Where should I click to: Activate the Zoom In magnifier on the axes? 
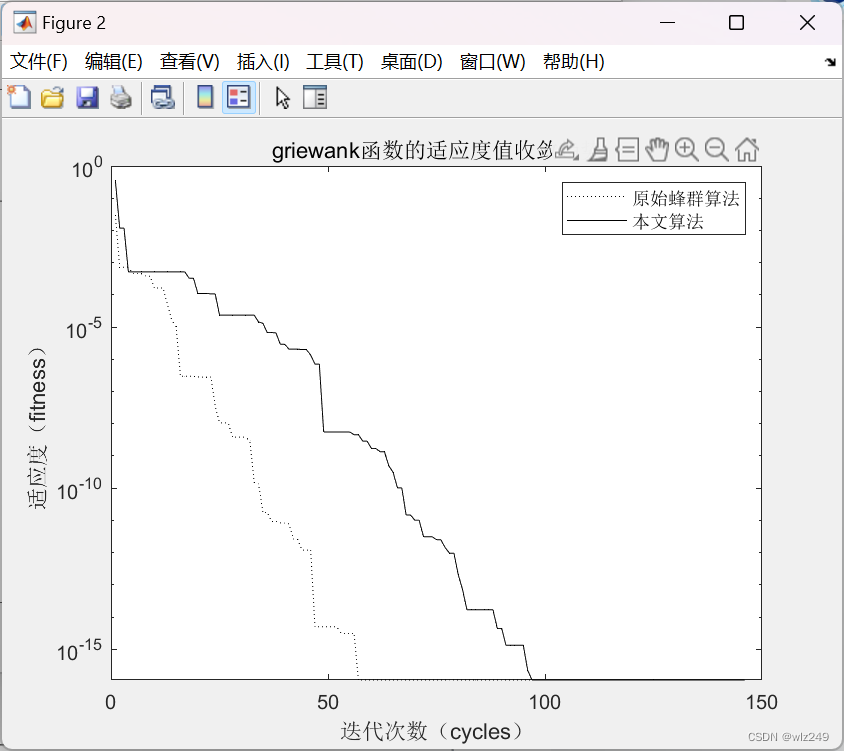685,150
